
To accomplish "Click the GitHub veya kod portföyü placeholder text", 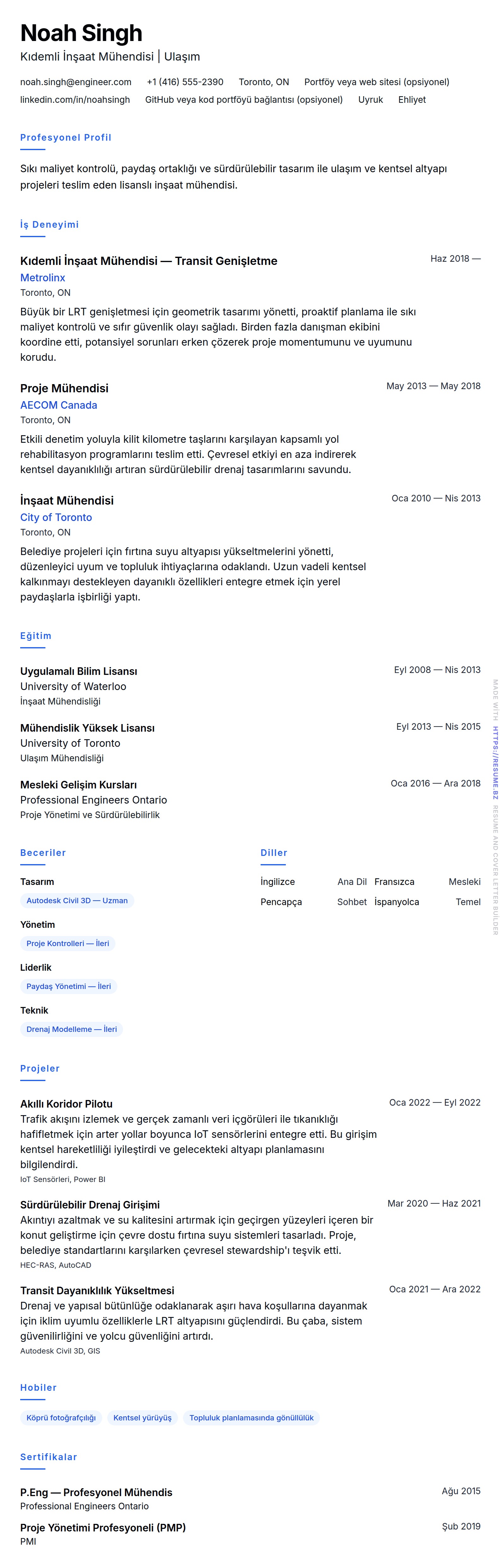I will [x=244, y=100].
